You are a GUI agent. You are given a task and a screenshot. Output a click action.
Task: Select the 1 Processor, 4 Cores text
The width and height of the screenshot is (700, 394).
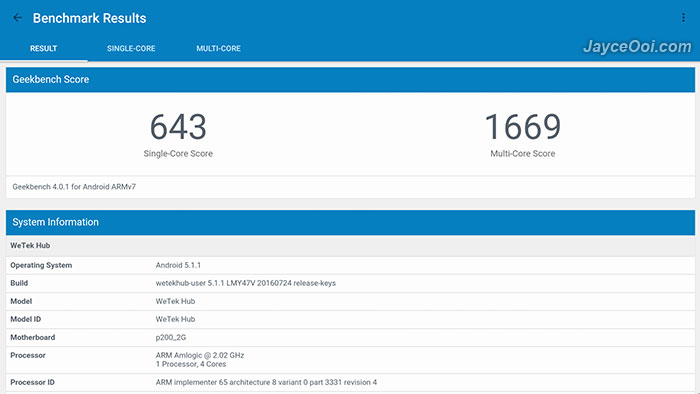click(191, 364)
